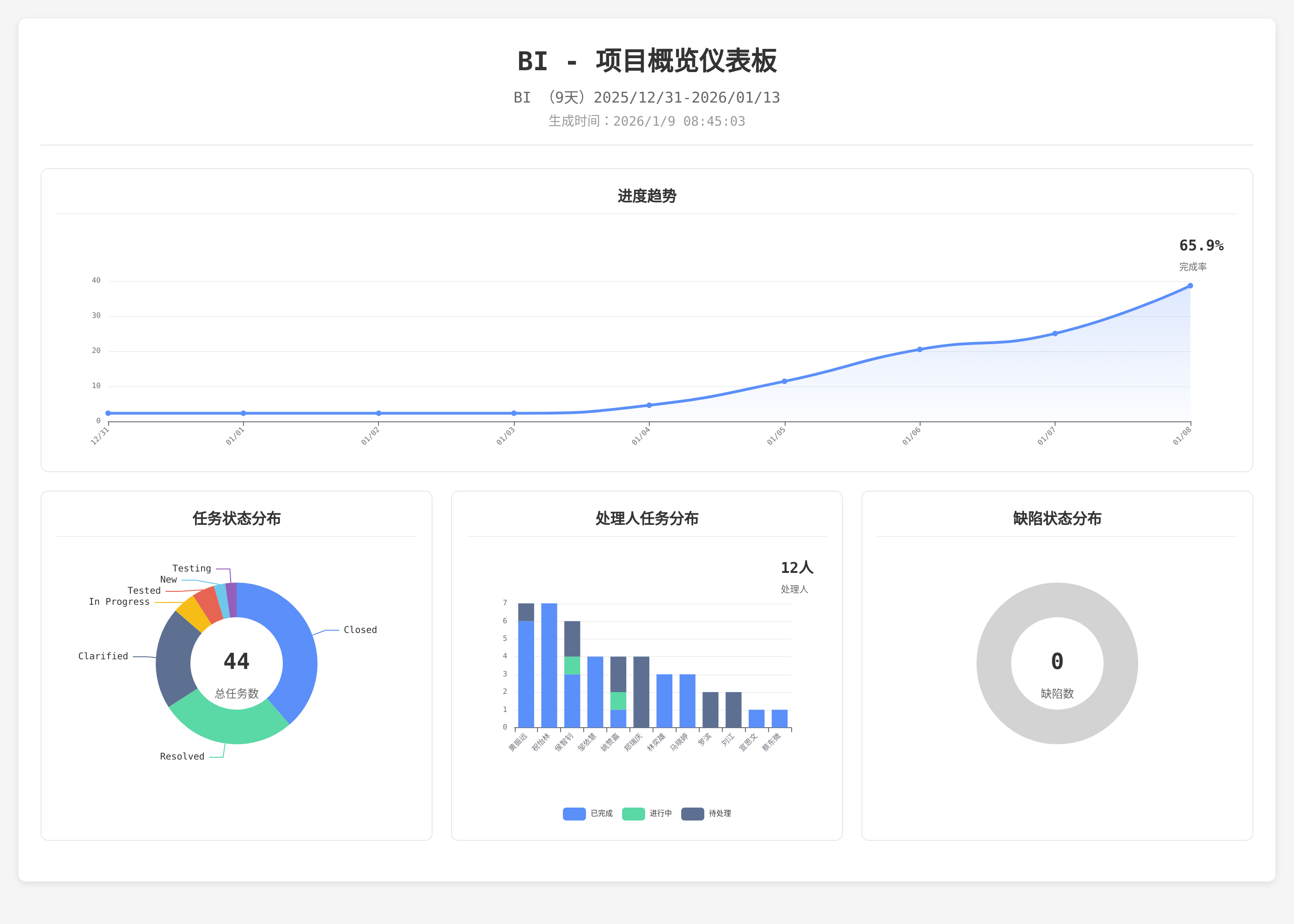Click the dark bar for 郑瑞庆
The height and width of the screenshot is (924, 1294).
pos(641,692)
